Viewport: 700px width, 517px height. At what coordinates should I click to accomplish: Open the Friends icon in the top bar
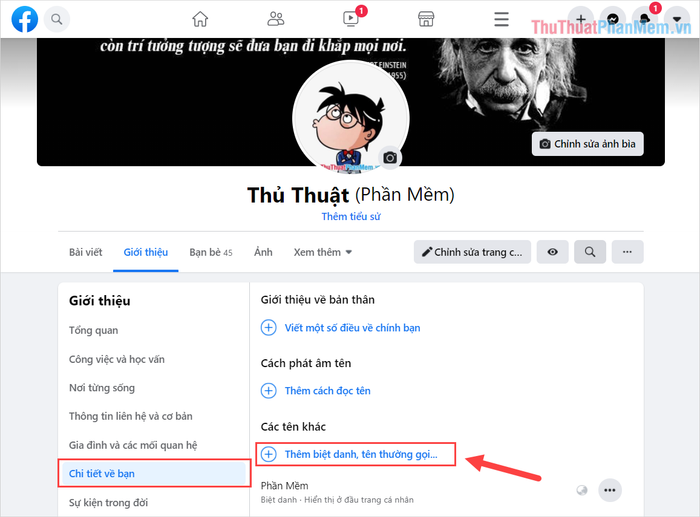coord(275,19)
